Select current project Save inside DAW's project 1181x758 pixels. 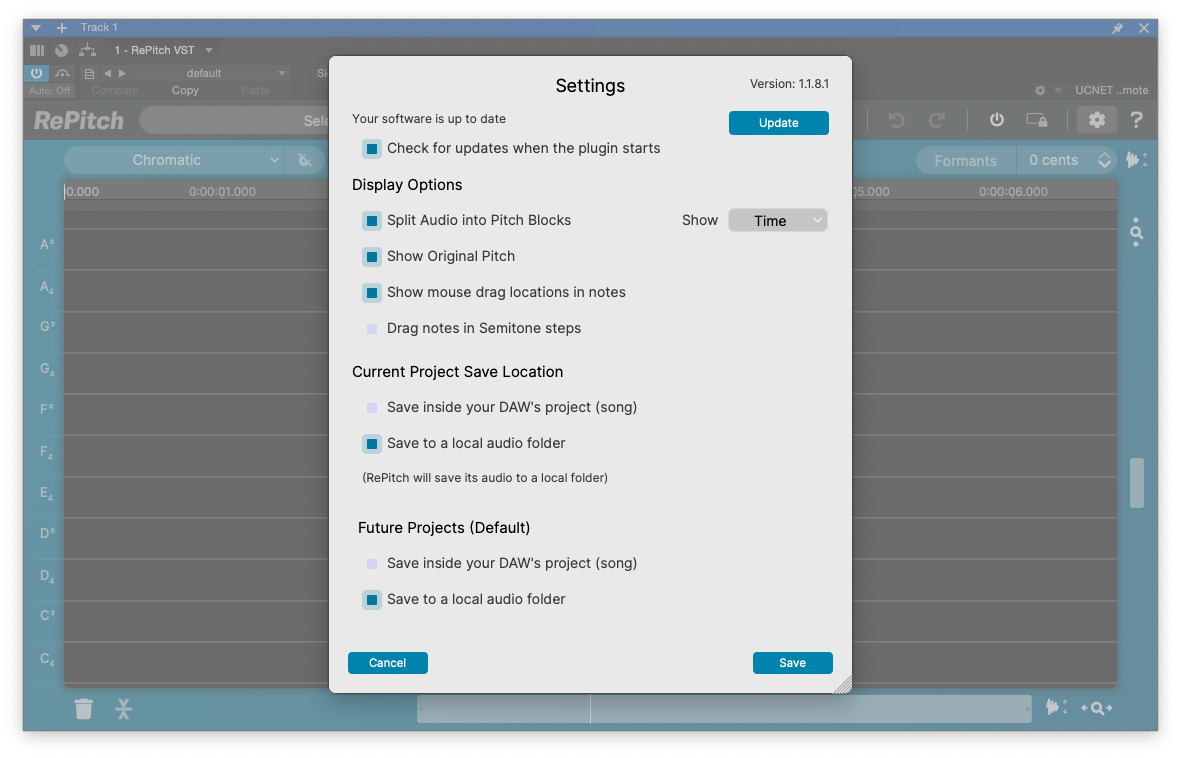[372, 408]
